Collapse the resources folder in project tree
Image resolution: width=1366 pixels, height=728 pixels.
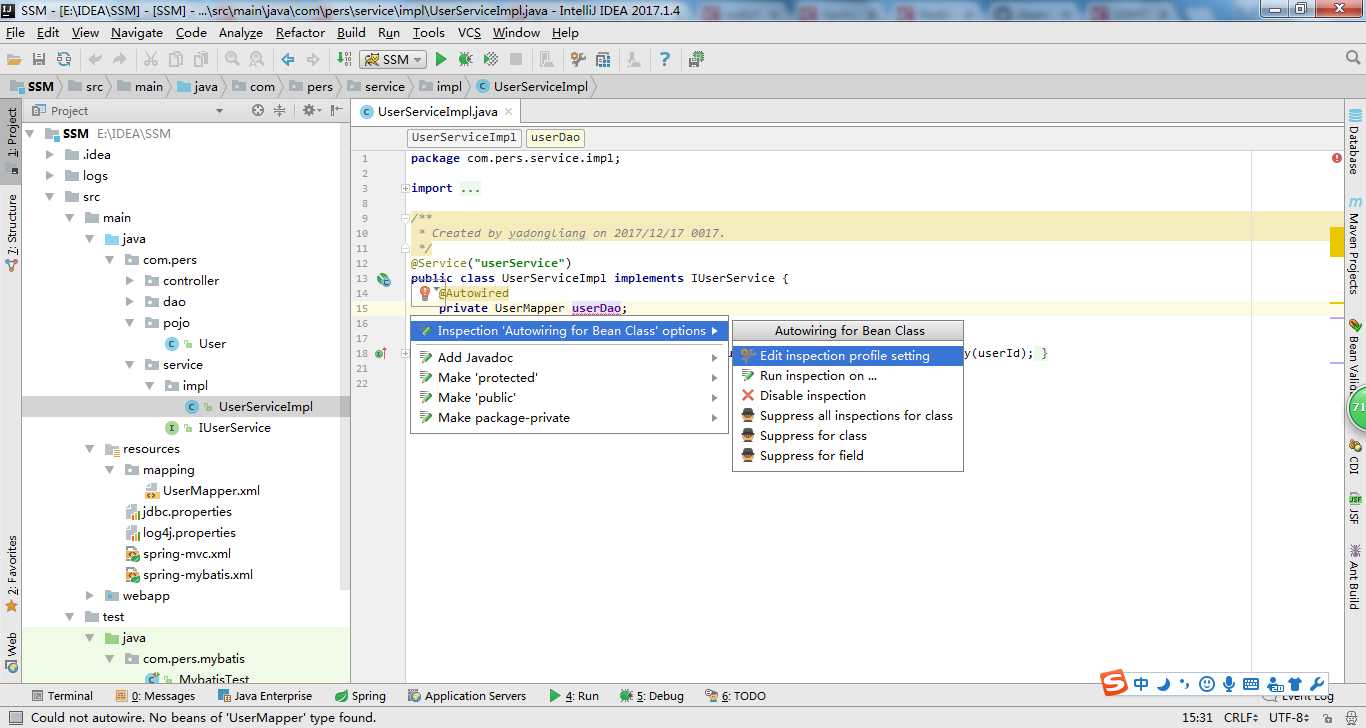point(91,449)
